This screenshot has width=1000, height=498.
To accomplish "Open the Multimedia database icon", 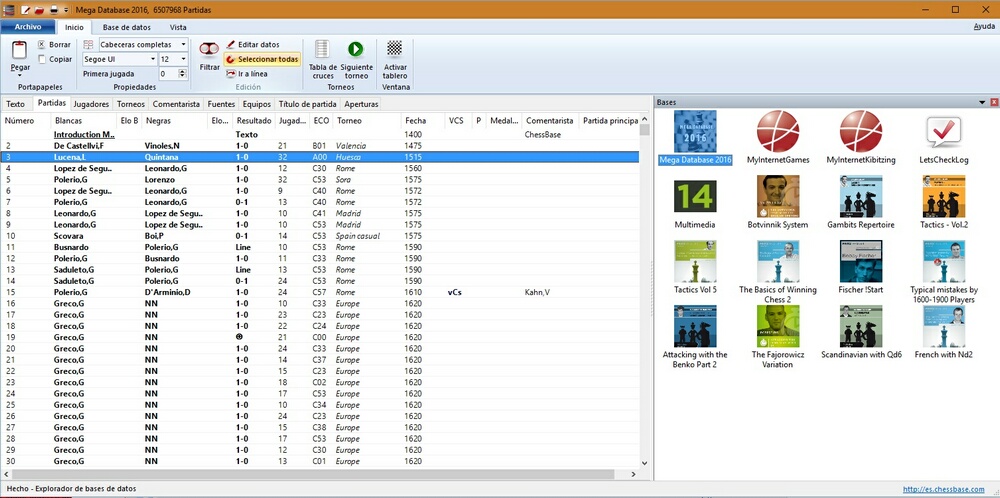I will (695, 196).
